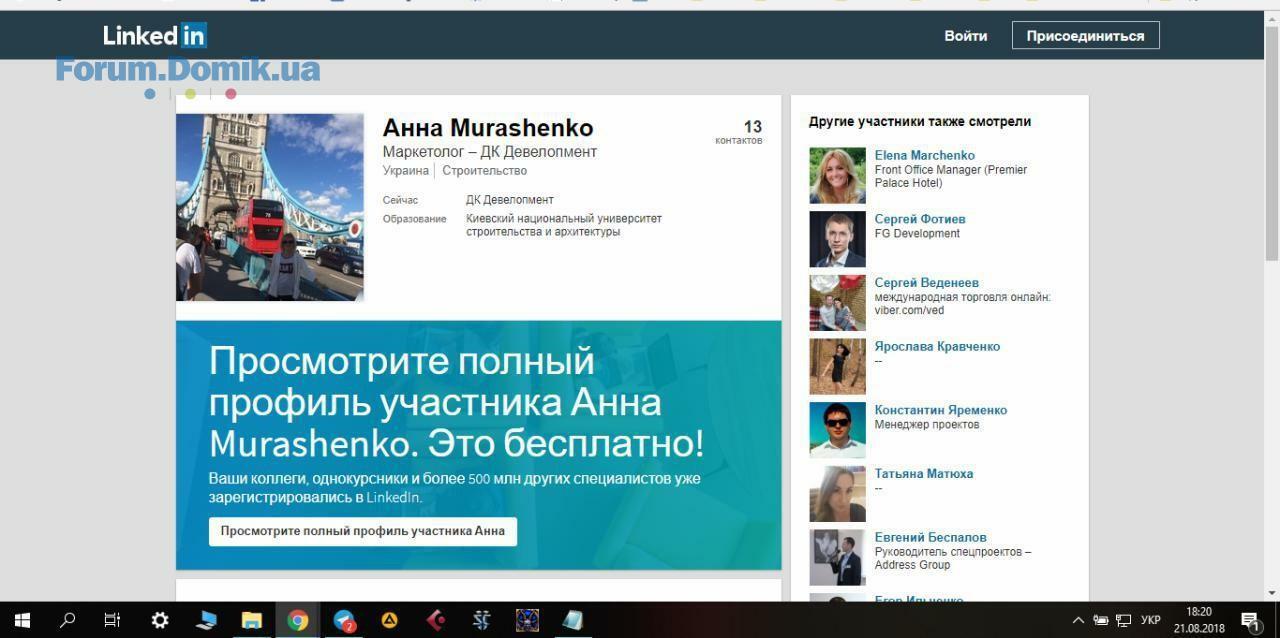Open Сергей Фотиев's profile photo
This screenshot has width=1280, height=638.
pos(837,239)
